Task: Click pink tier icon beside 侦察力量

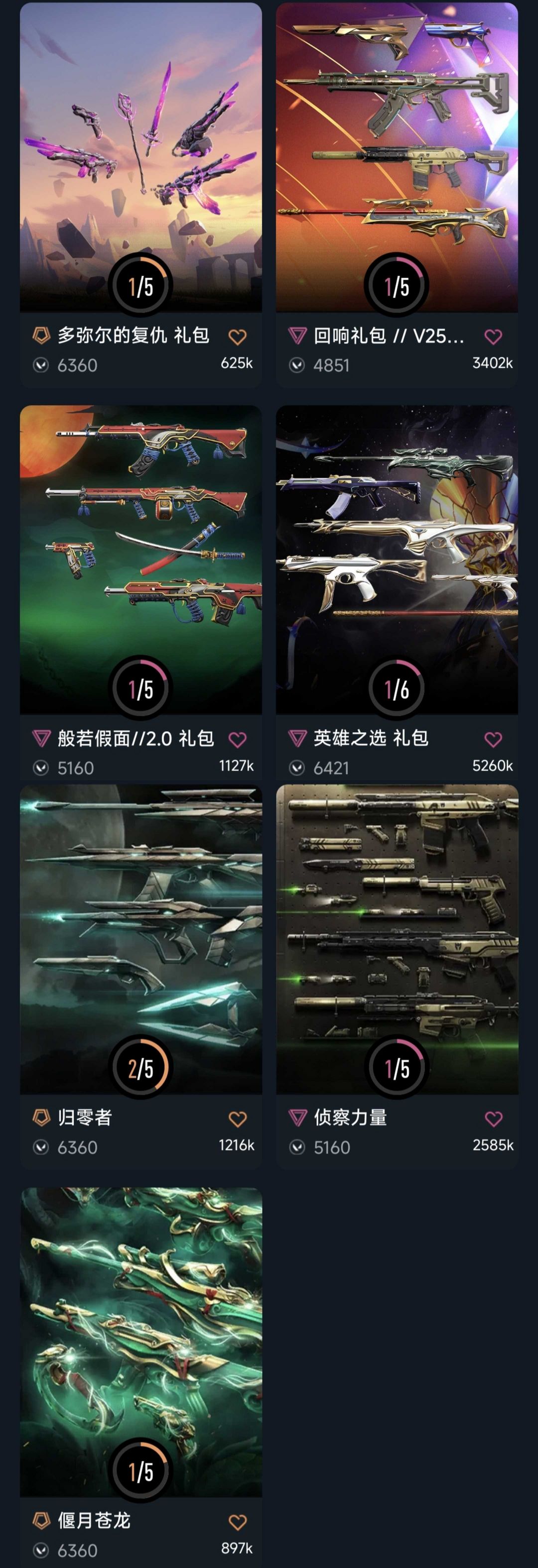Action: pyautogui.click(x=297, y=1117)
